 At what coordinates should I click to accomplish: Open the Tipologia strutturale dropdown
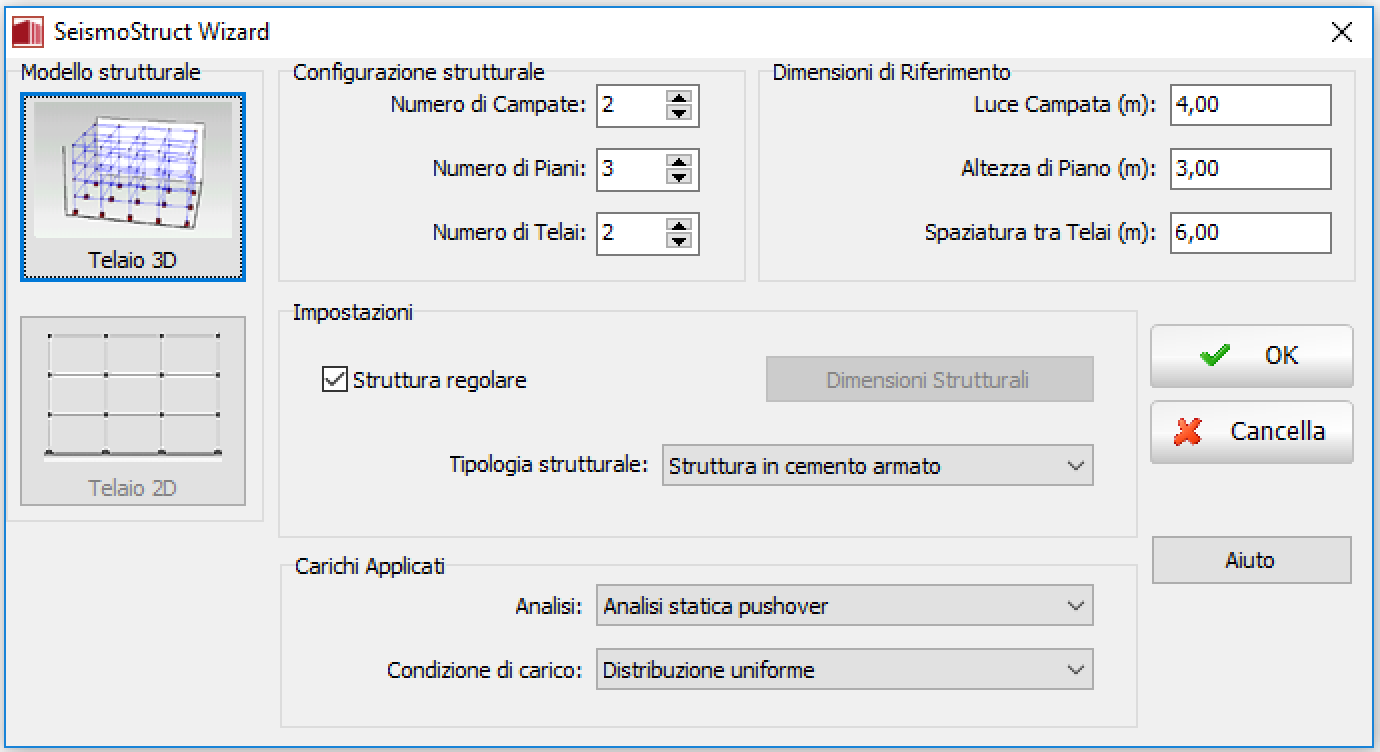[877, 466]
